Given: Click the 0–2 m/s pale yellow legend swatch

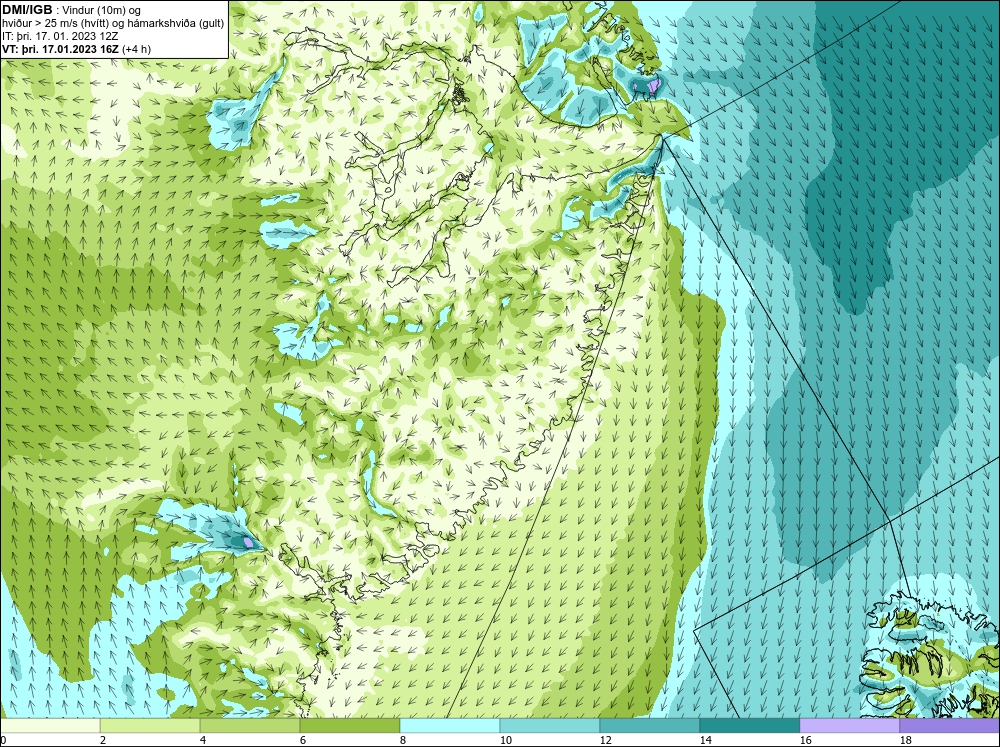Looking at the screenshot, I should tap(50, 726).
